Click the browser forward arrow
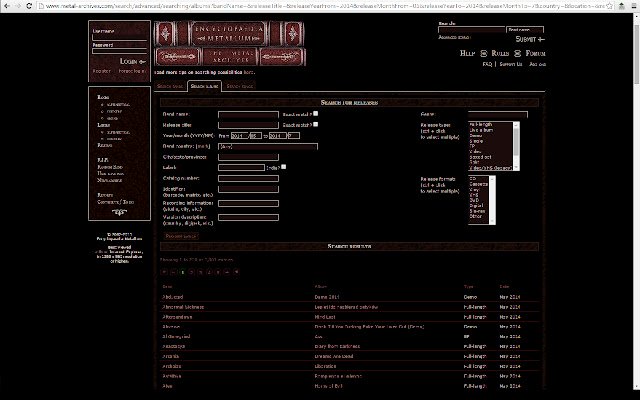 (x=18, y=6)
